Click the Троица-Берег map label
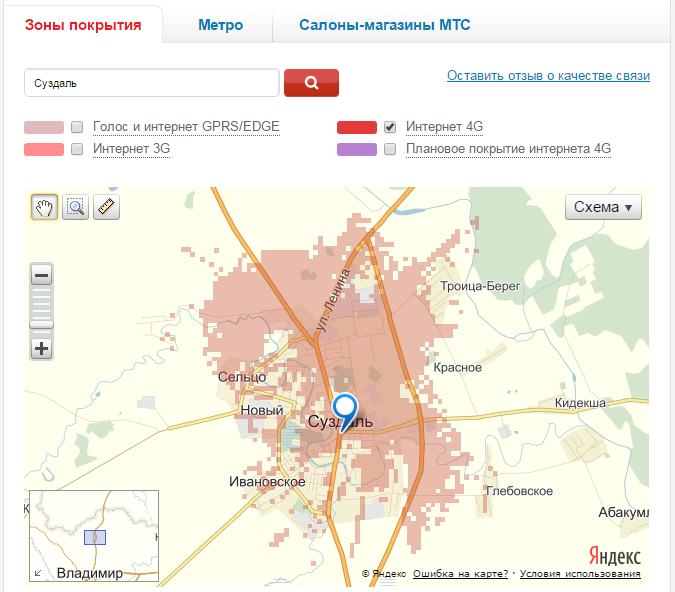The height and width of the screenshot is (592, 675). [x=480, y=286]
